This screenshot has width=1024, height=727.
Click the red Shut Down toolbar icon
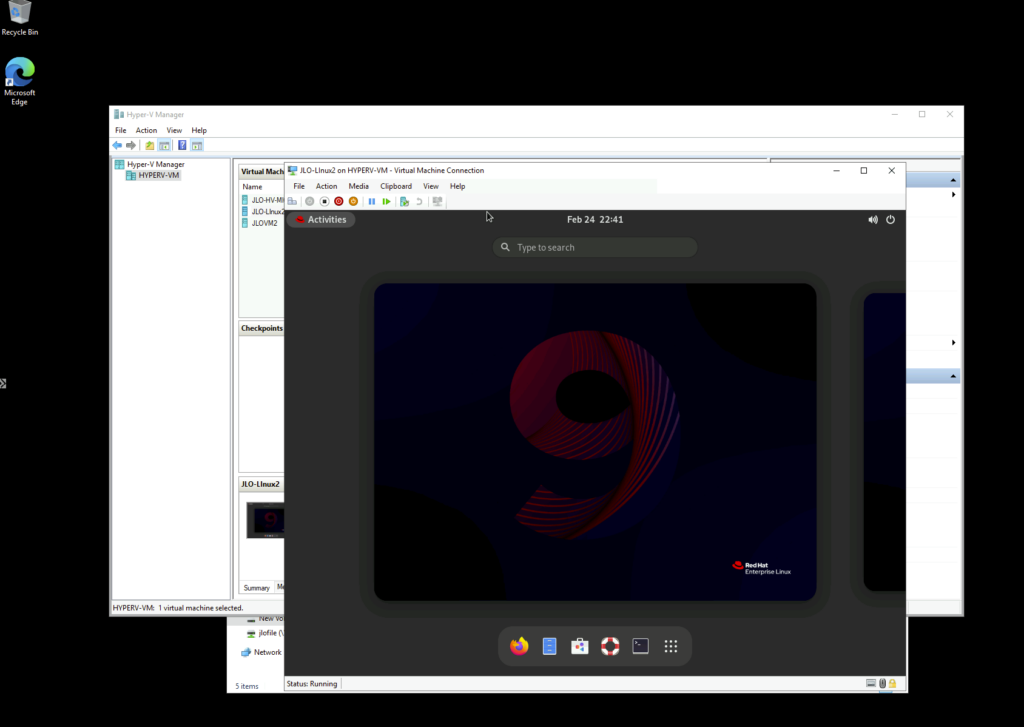pyautogui.click(x=339, y=201)
